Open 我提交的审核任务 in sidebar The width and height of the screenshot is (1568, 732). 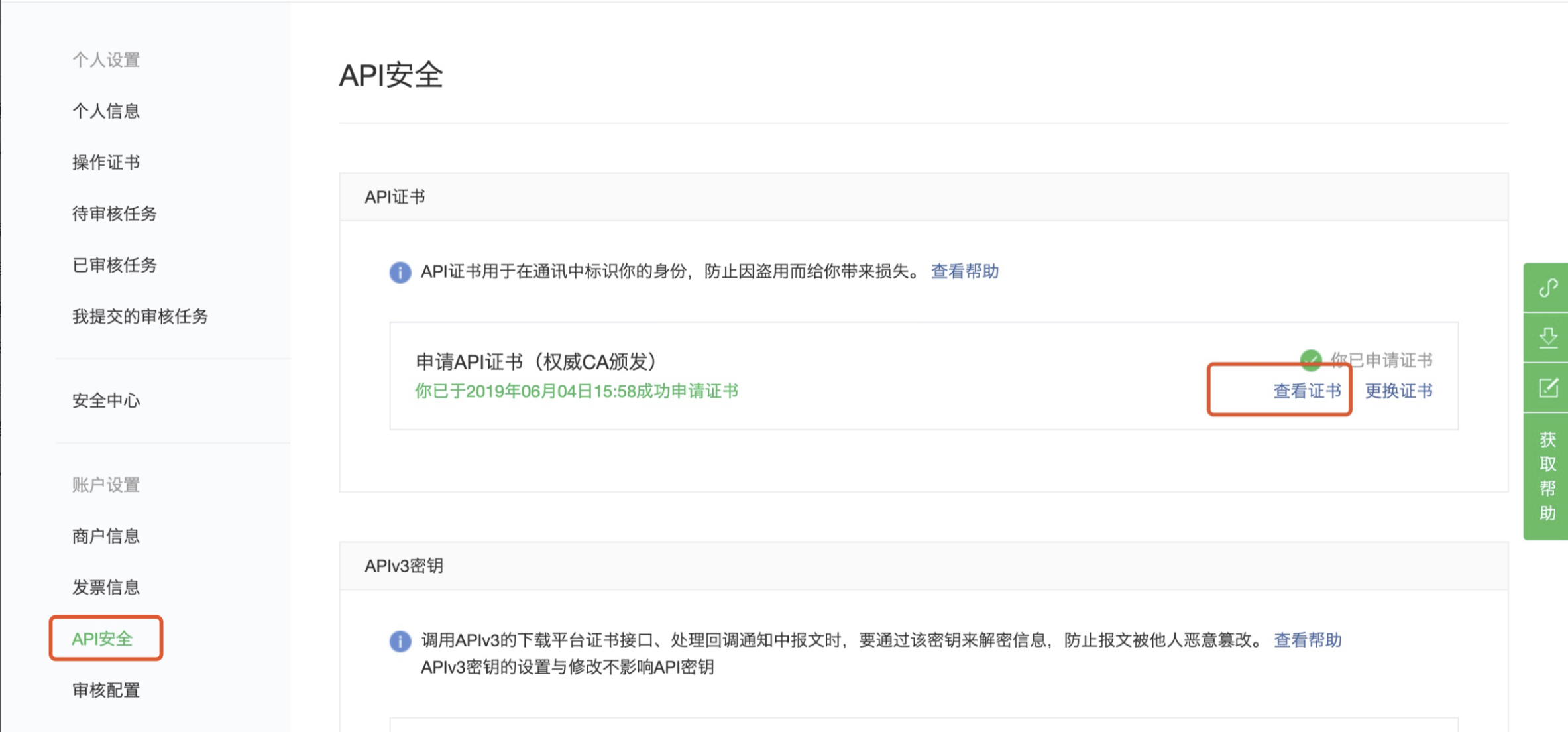point(140,316)
